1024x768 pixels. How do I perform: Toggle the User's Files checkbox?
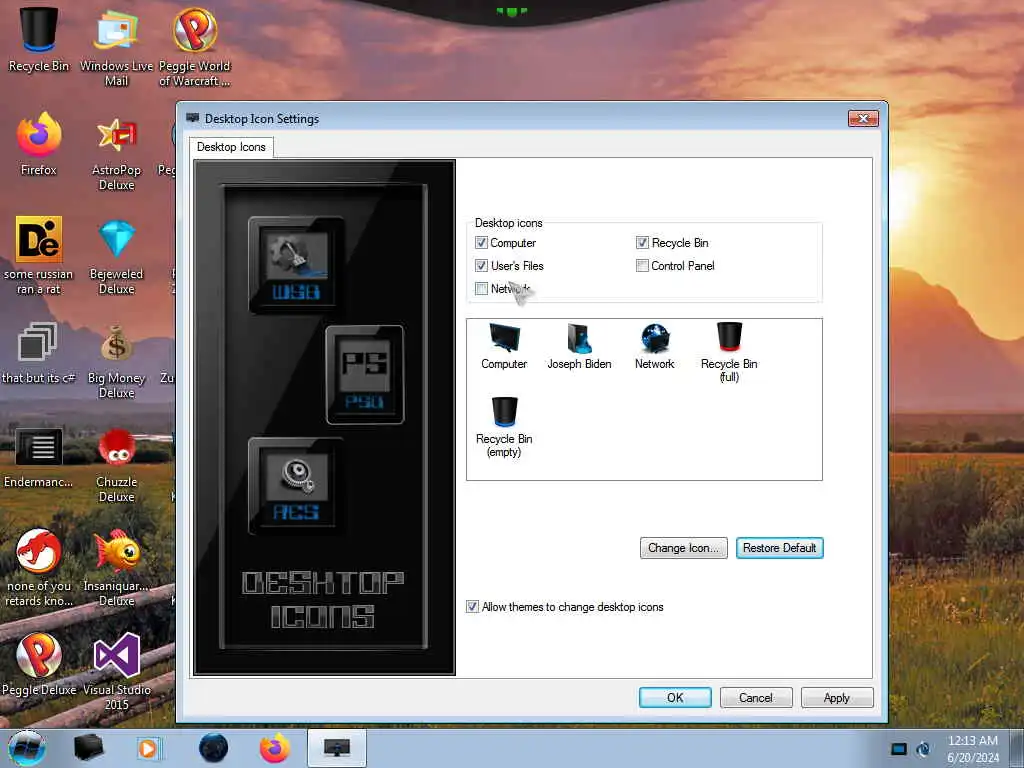481,266
